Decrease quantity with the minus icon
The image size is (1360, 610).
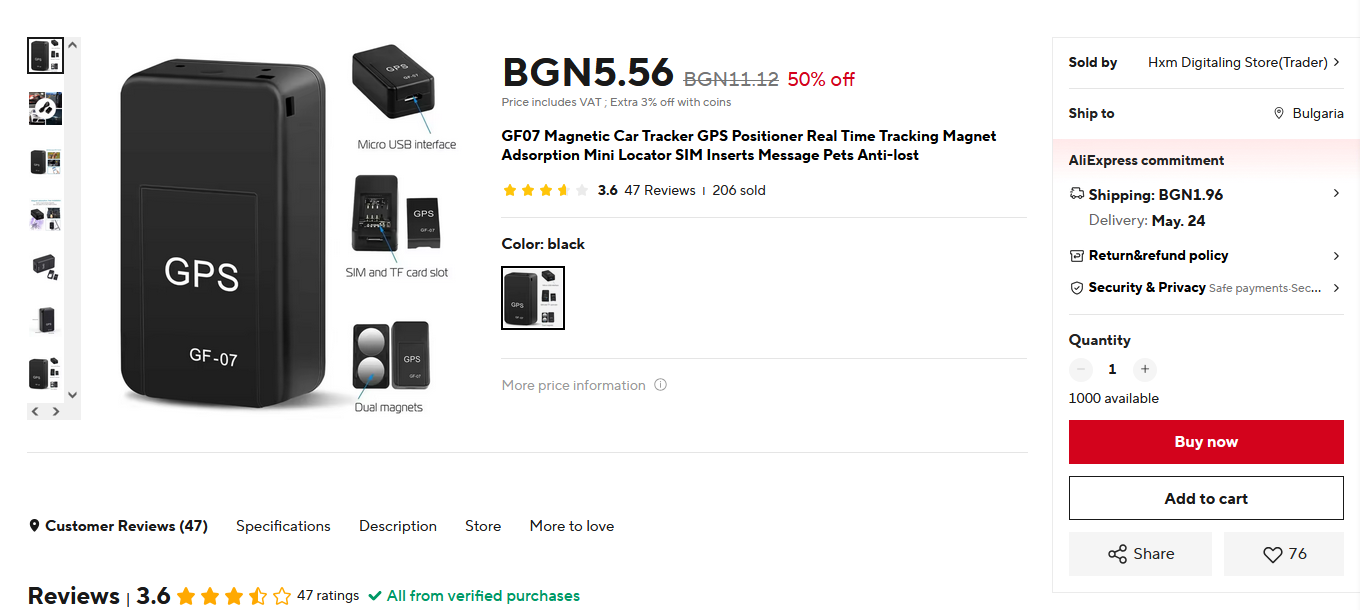click(x=1081, y=369)
